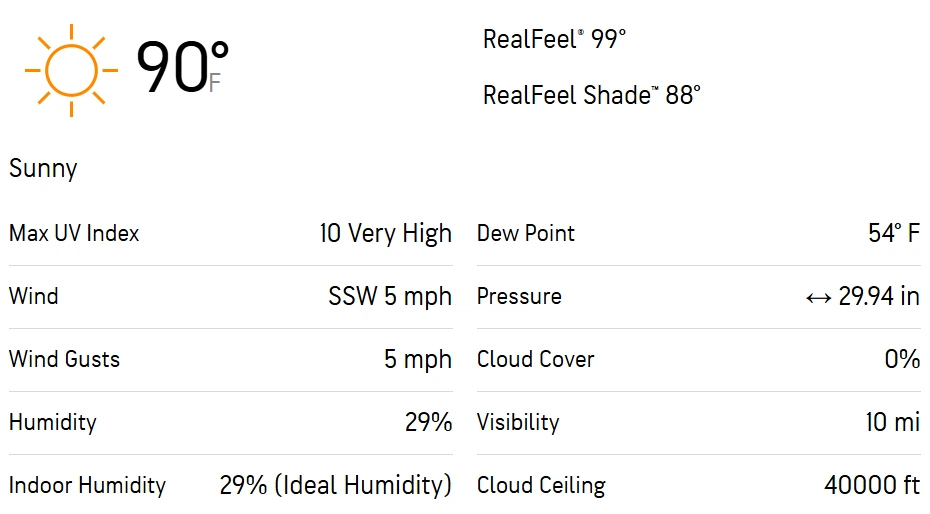Click the 29.94 in pressure value
This screenshot has width=930, height=514.
coord(879,296)
